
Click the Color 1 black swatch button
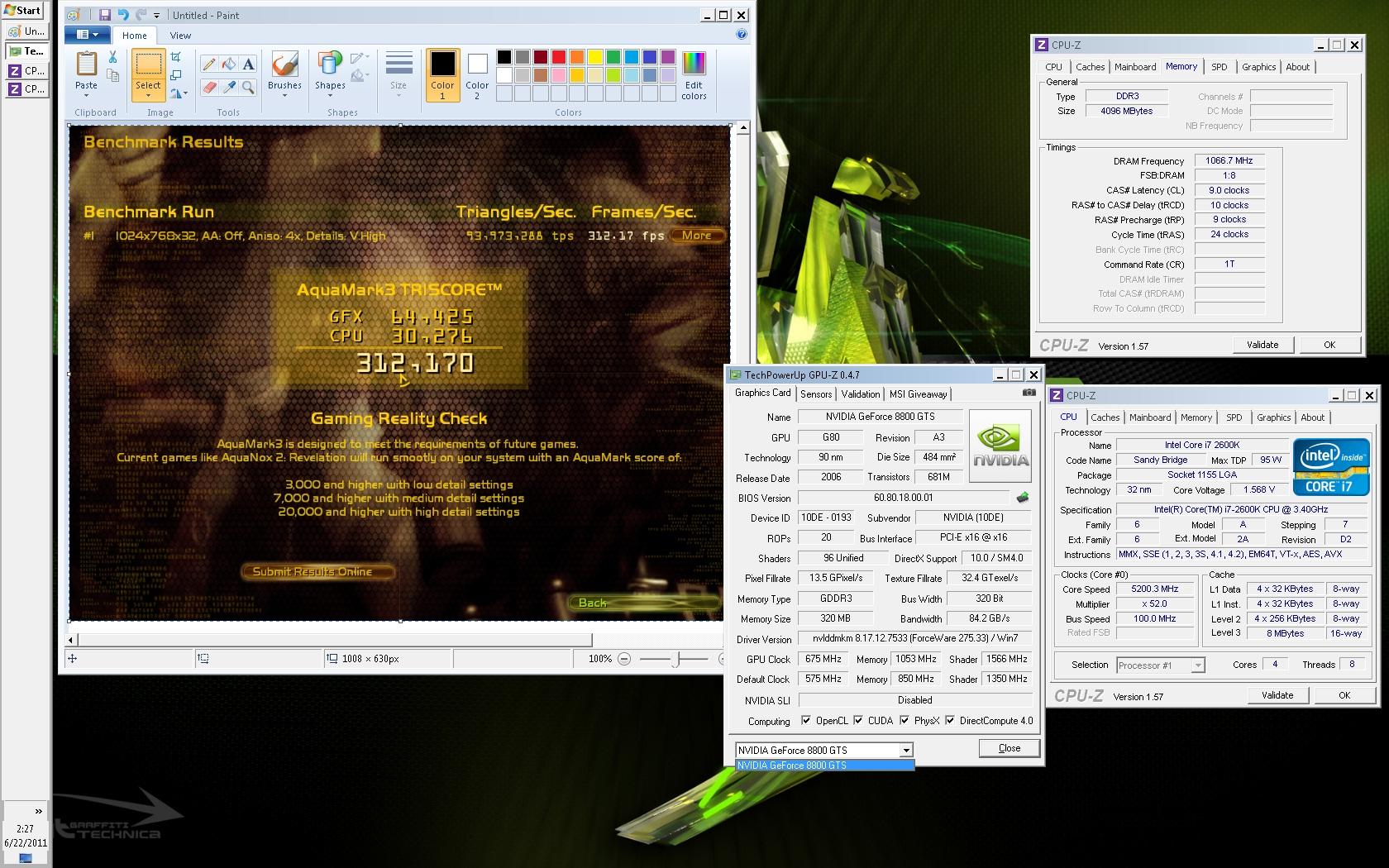[442, 75]
